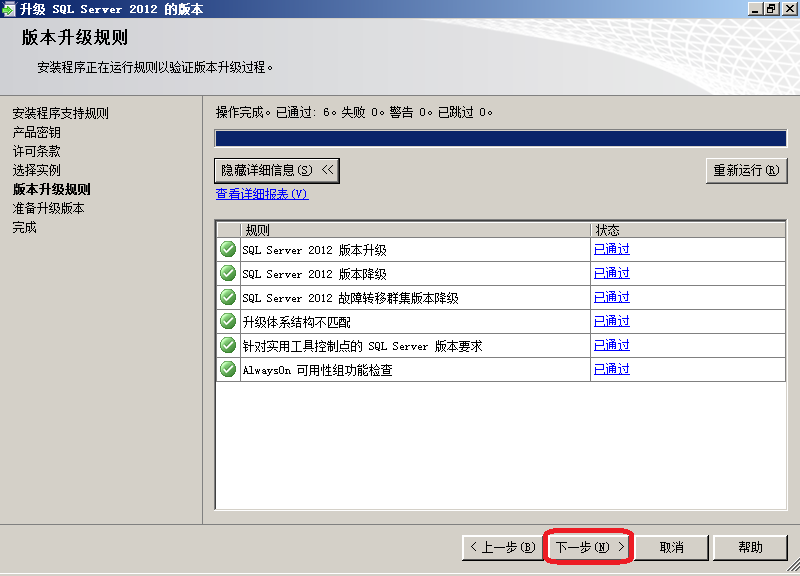Click the green check icon for AlwaysOn 可用性组功能检查

click(228, 369)
